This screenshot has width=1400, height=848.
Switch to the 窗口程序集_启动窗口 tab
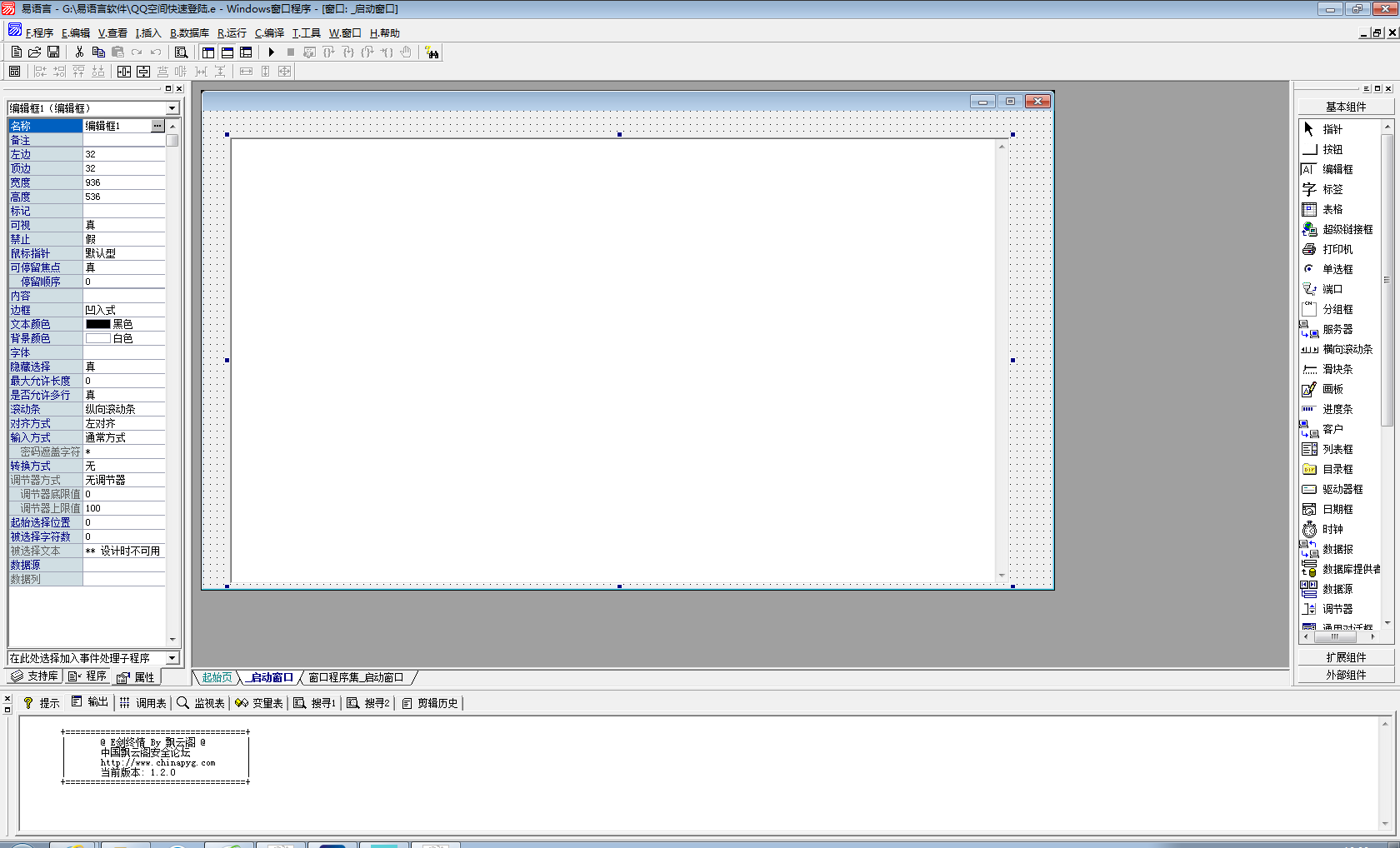[x=356, y=678]
